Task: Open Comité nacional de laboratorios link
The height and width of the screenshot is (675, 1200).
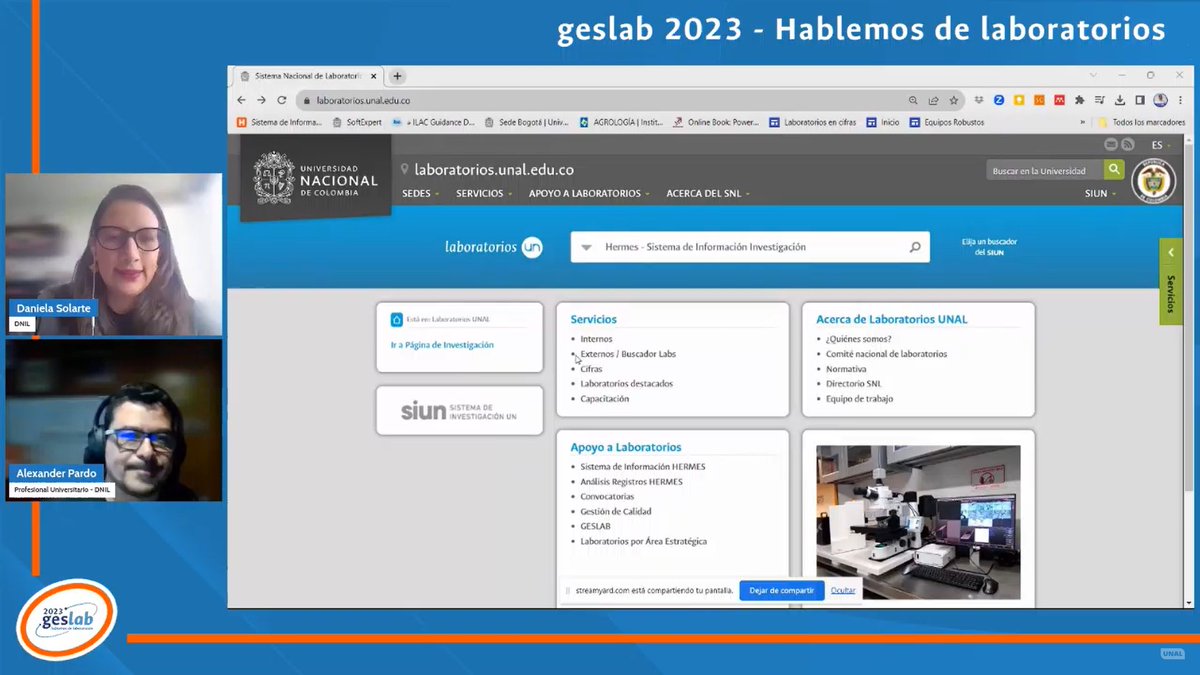Action: click(x=886, y=354)
